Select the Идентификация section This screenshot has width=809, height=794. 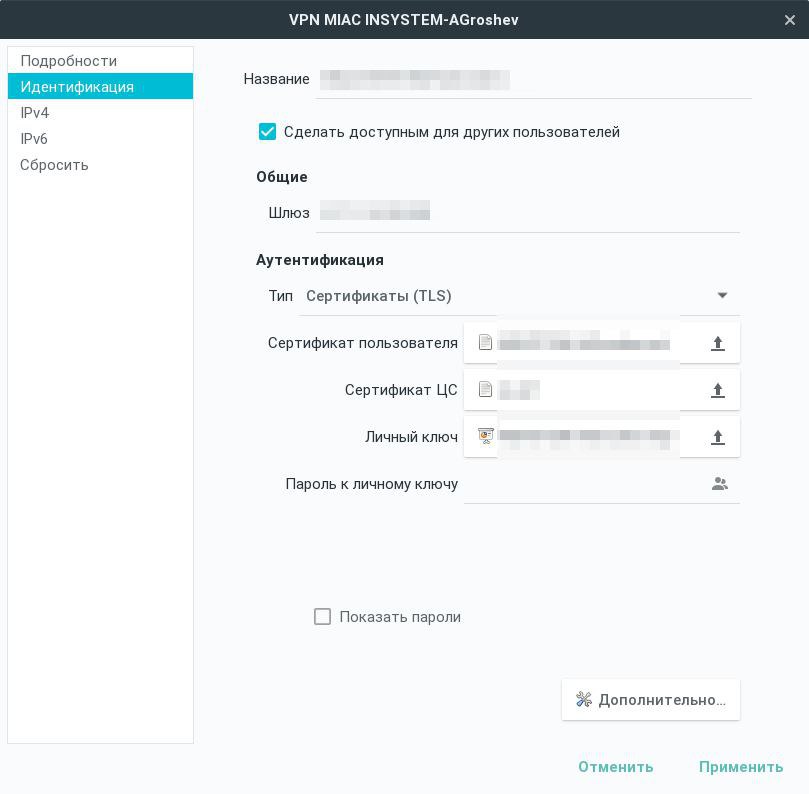pos(101,87)
